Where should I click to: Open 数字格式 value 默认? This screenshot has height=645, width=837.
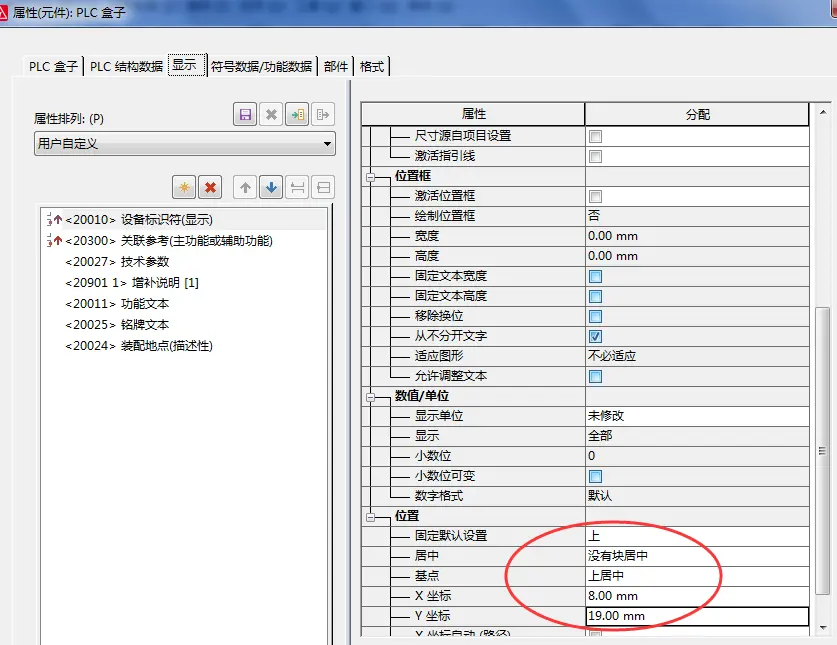pos(697,496)
